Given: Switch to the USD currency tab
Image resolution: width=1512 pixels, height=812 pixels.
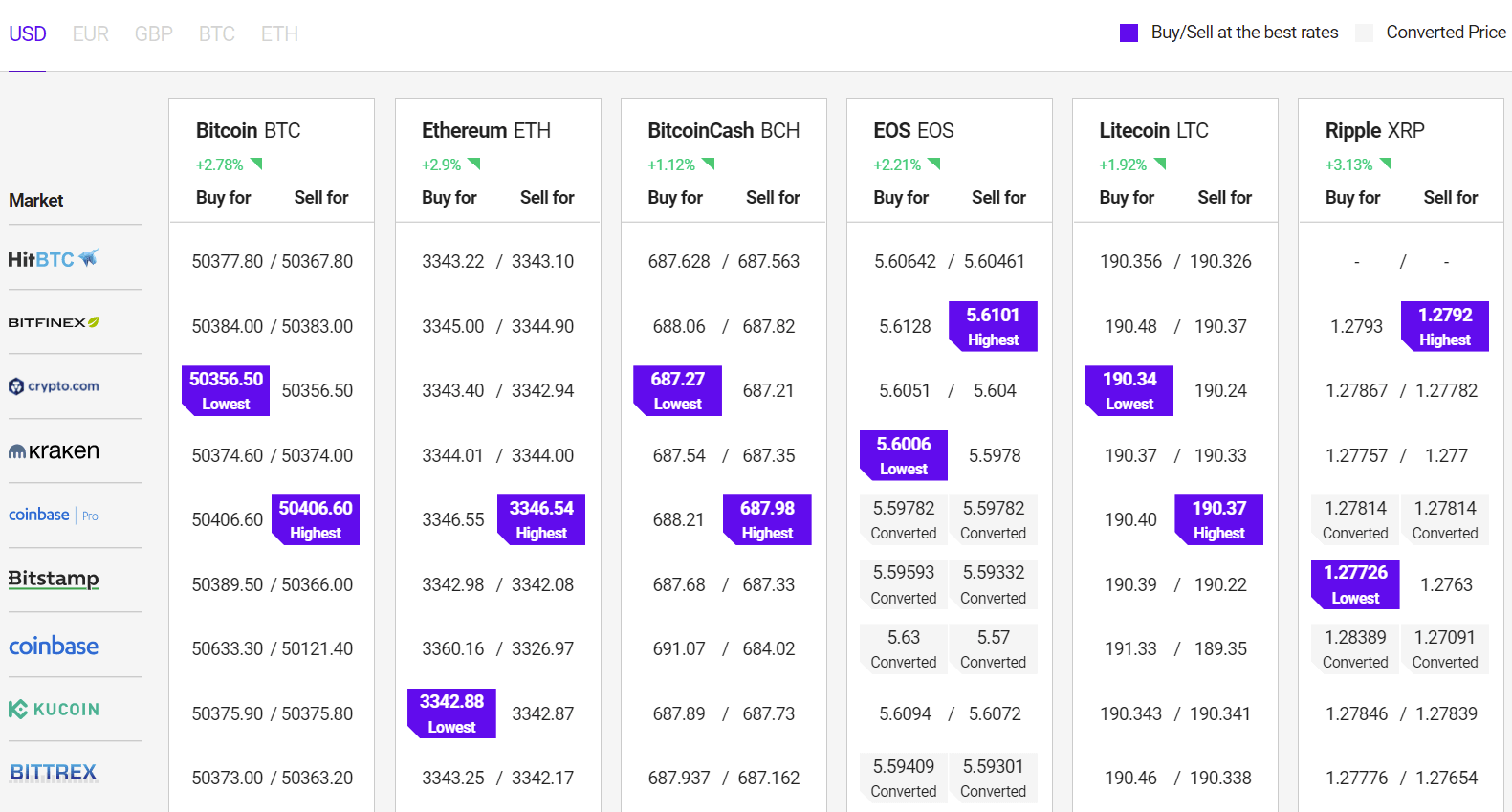Looking at the screenshot, I should [28, 34].
